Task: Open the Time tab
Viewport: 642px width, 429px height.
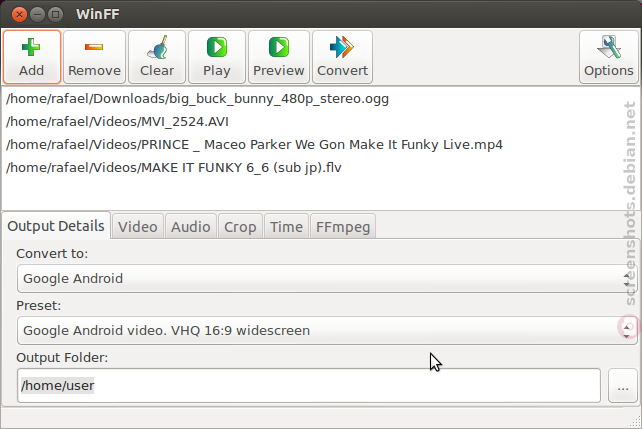Action: click(286, 226)
